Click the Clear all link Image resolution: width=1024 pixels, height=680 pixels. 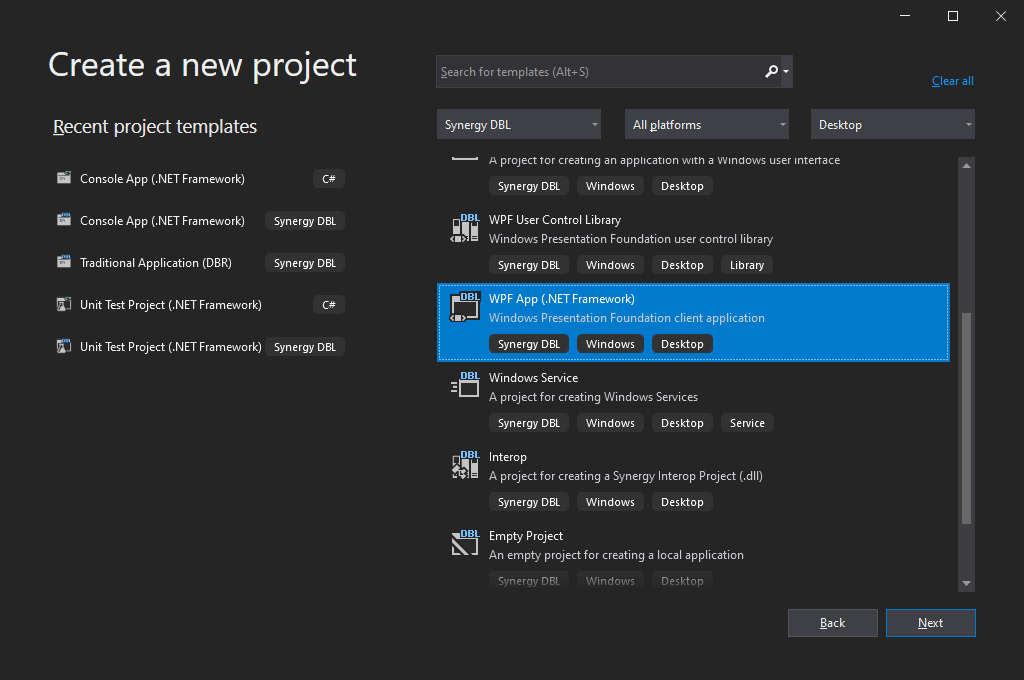(952, 81)
